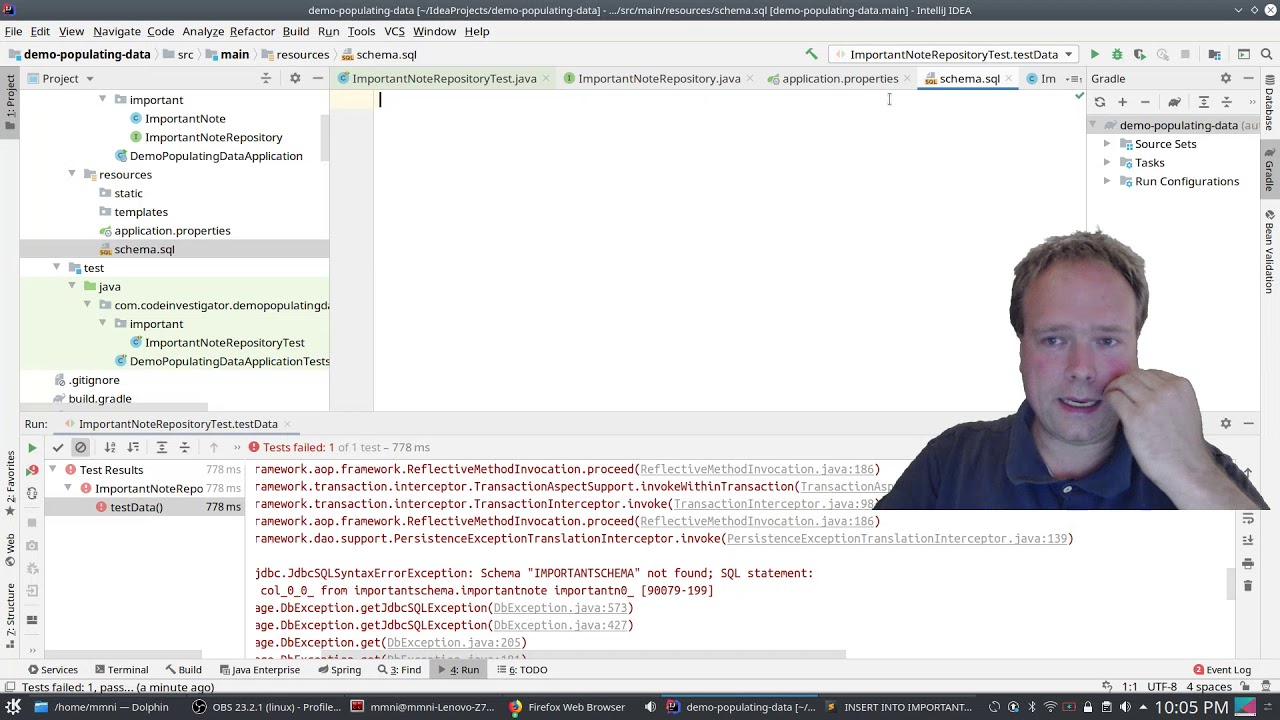This screenshot has width=1280, height=720.
Task: Refresh all Gradle projects
Action: pyautogui.click(x=1100, y=102)
